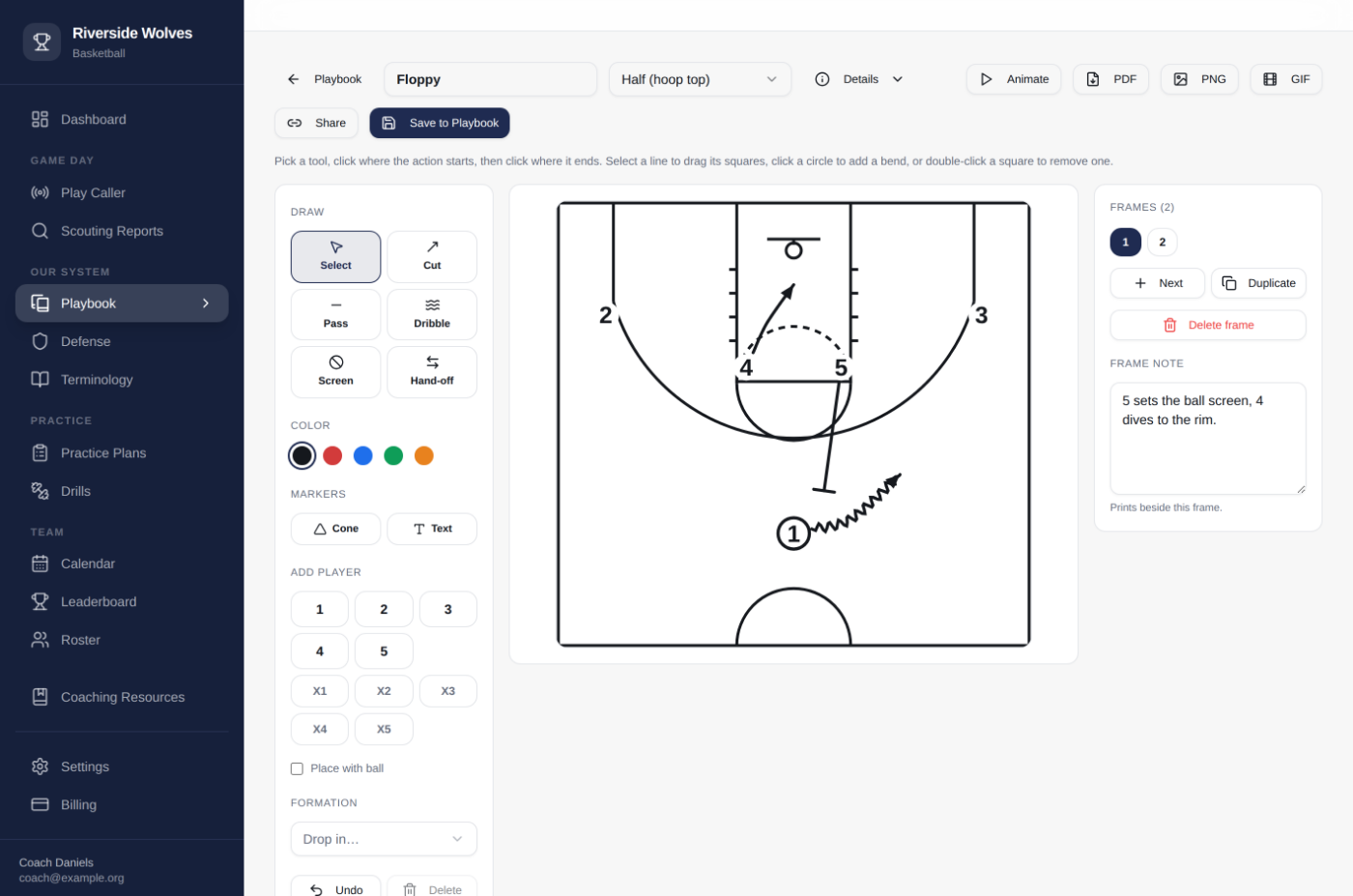Image resolution: width=1353 pixels, height=896 pixels.
Task: Open the Drills page
Action: [122, 491]
